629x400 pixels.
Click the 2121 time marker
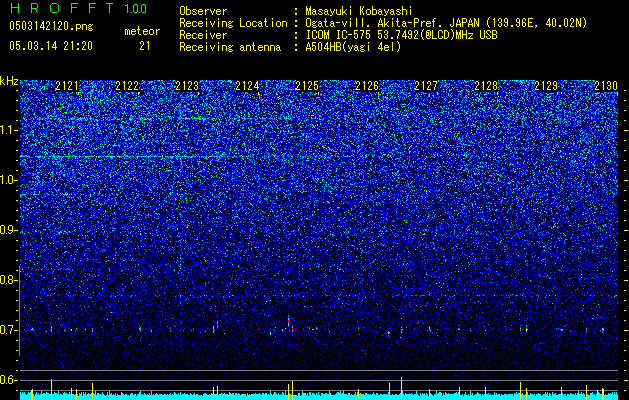67,86
